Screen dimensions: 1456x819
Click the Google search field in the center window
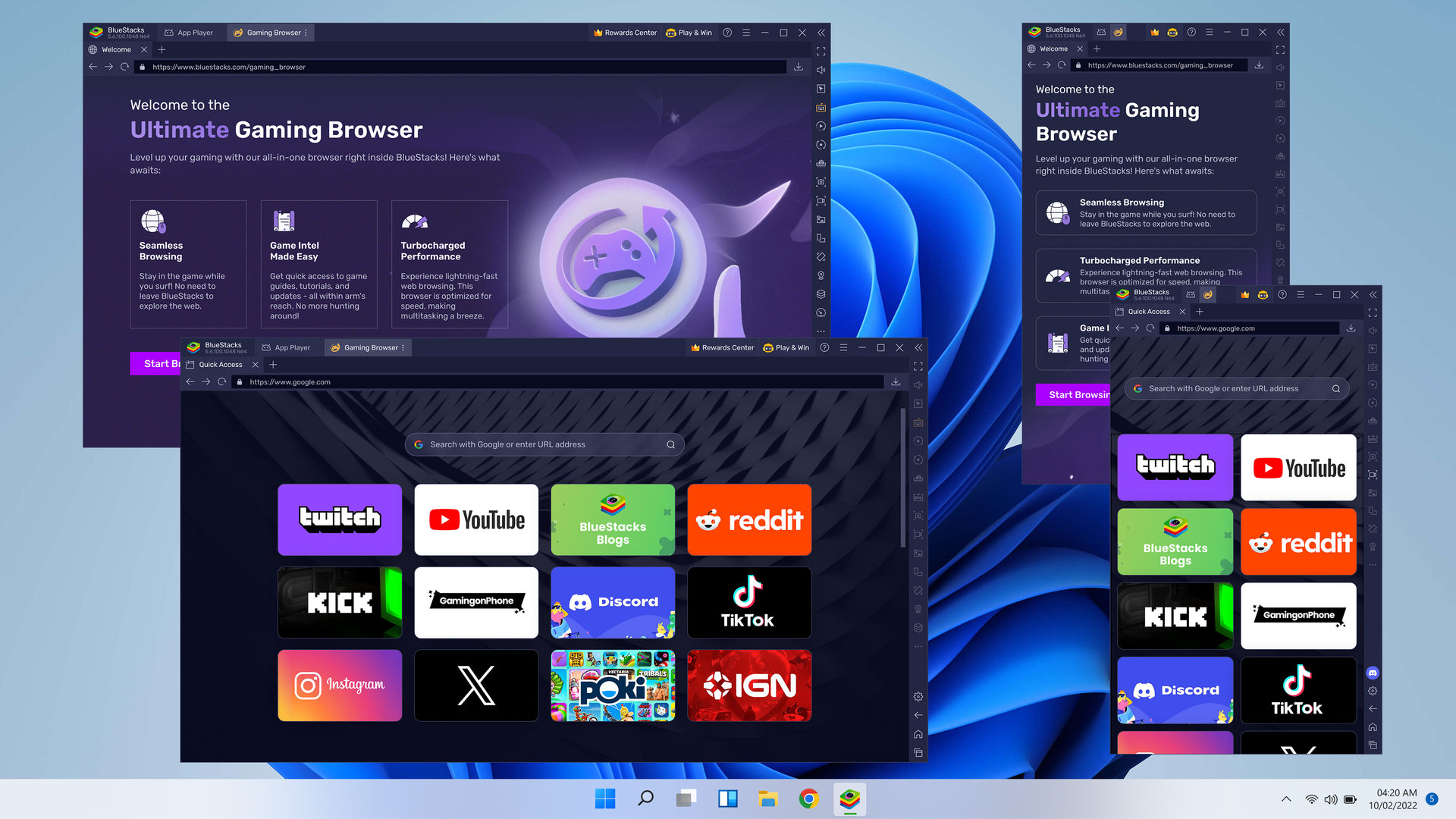click(x=544, y=444)
